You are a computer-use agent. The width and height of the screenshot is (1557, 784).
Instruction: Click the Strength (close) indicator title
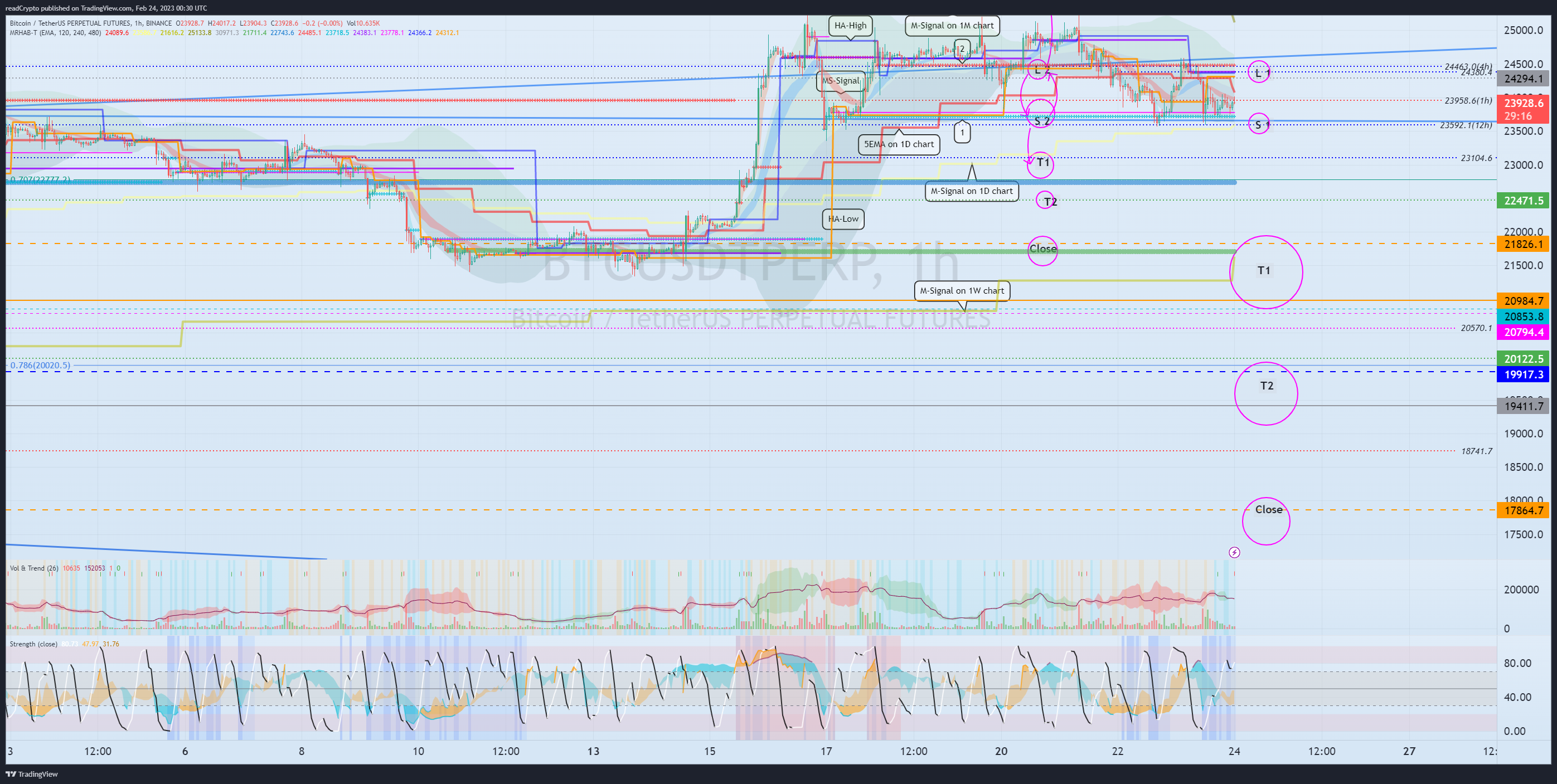coord(33,644)
